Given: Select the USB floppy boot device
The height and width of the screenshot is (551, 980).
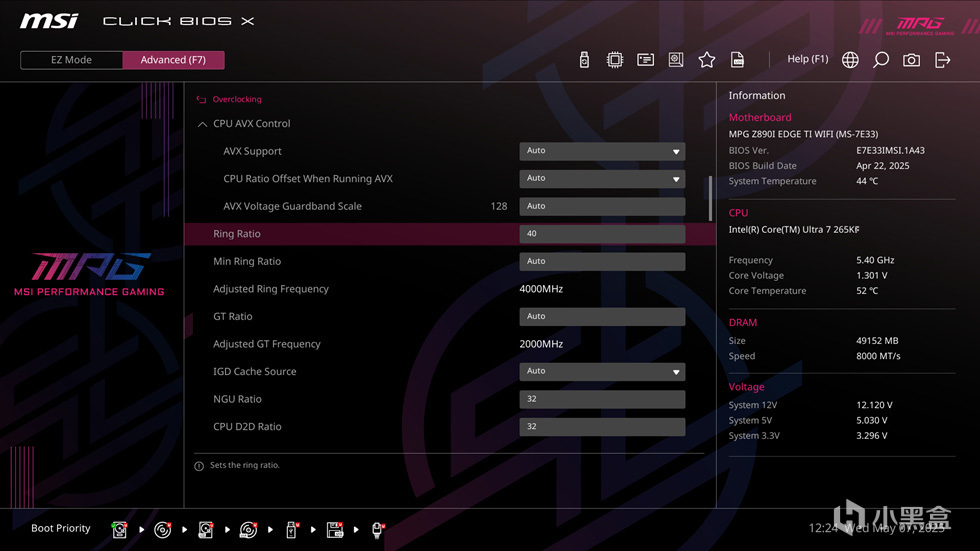Looking at the screenshot, I should 335,530.
